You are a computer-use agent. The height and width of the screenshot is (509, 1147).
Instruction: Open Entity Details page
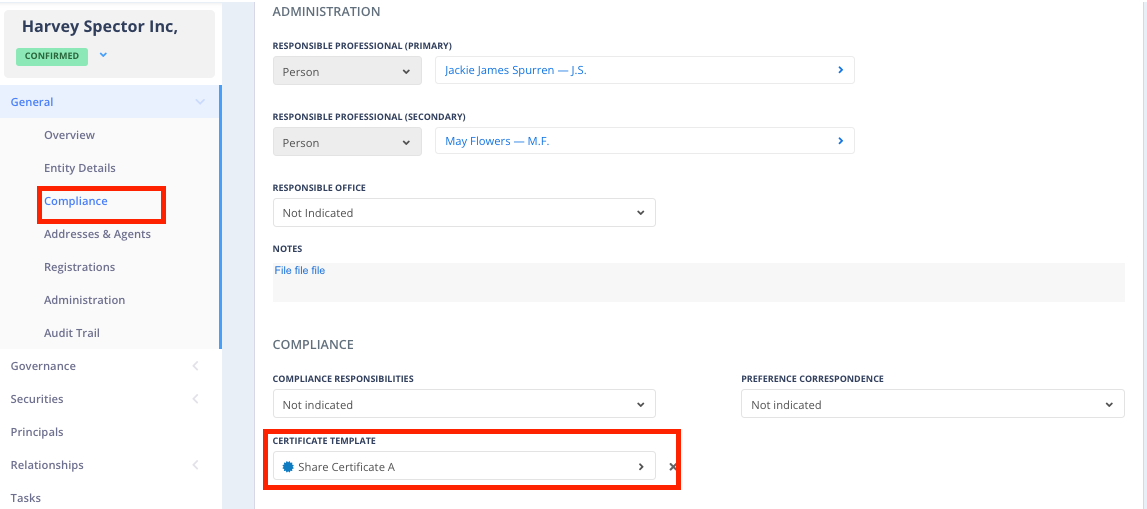click(80, 168)
